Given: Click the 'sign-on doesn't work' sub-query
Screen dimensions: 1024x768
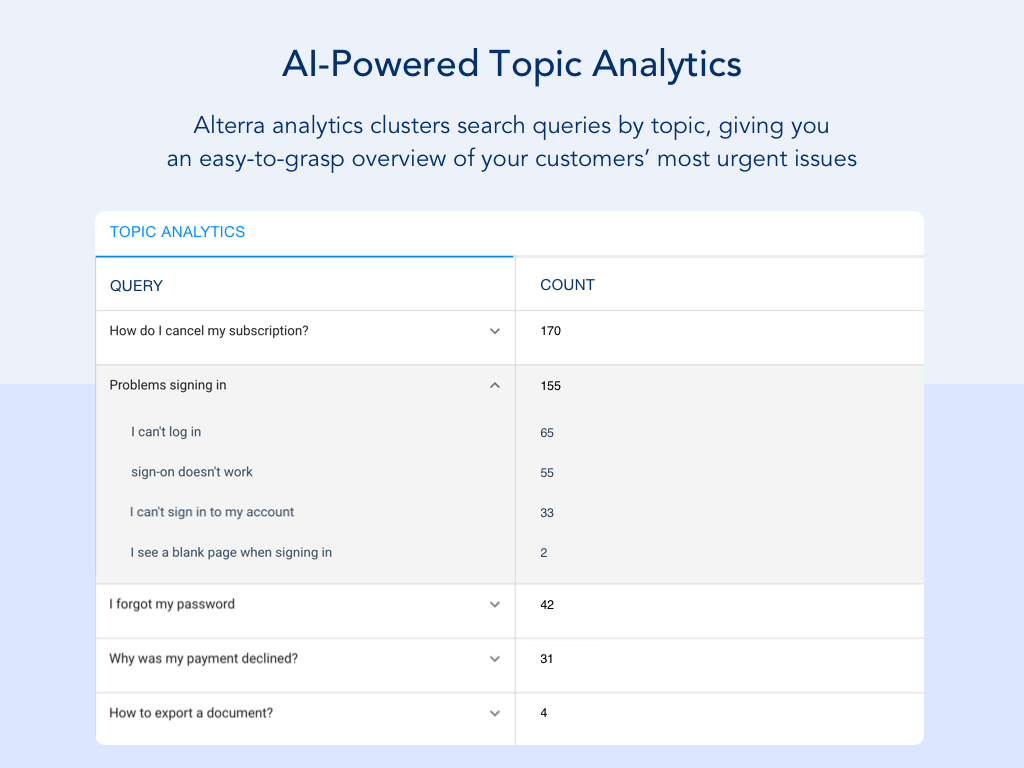Looking at the screenshot, I should tap(192, 472).
